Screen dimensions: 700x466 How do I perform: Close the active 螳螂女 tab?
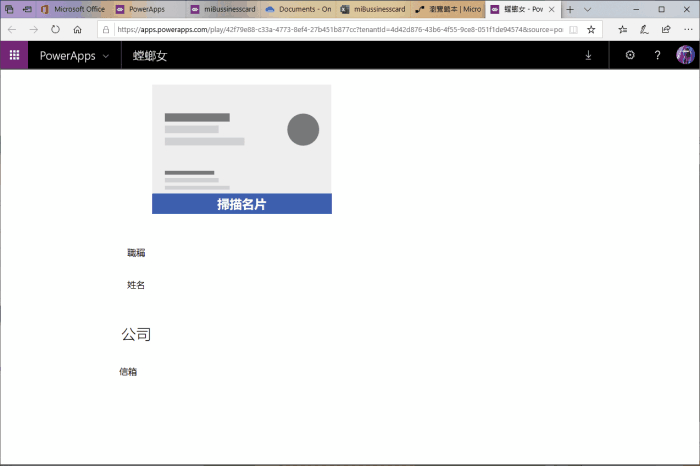pos(552,9)
